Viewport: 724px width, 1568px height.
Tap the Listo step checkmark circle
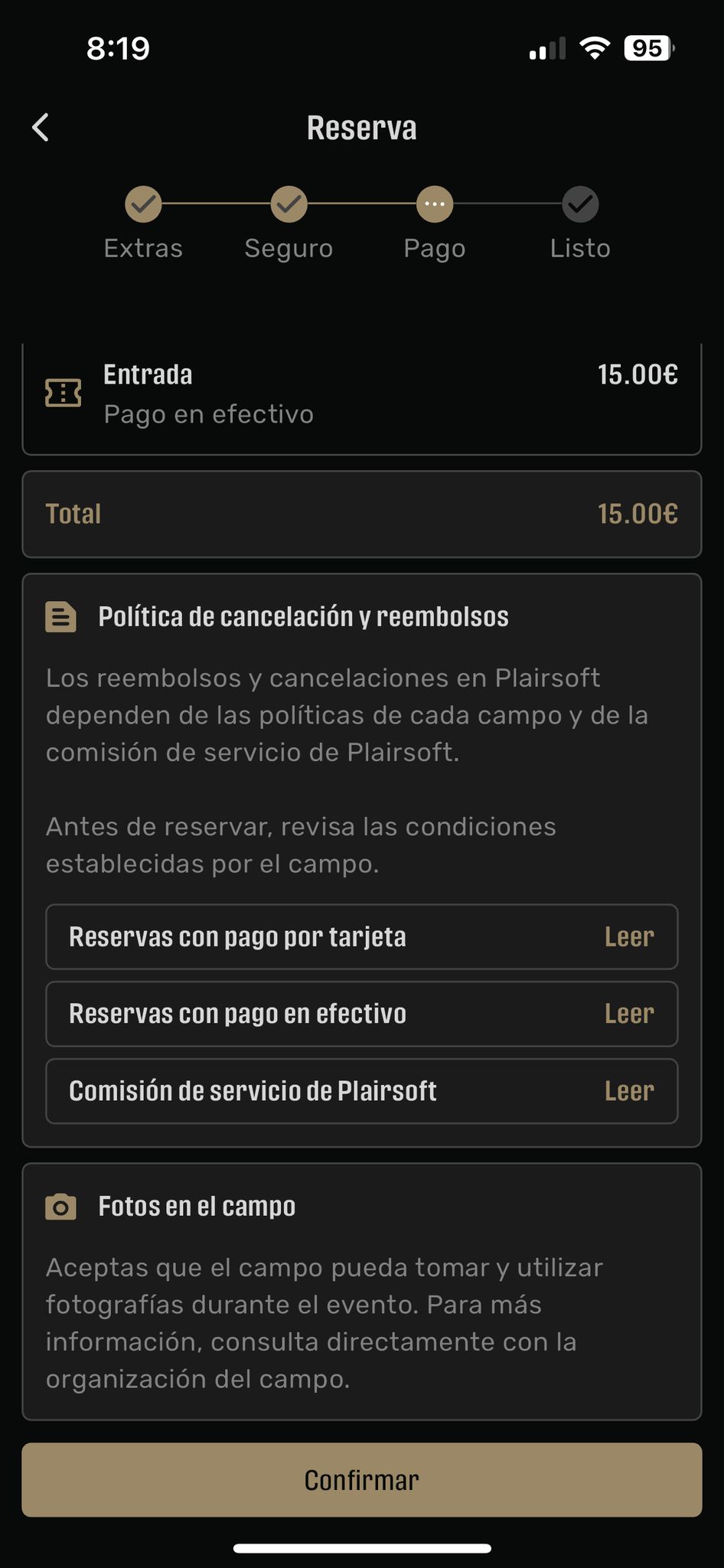pos(580,204)
